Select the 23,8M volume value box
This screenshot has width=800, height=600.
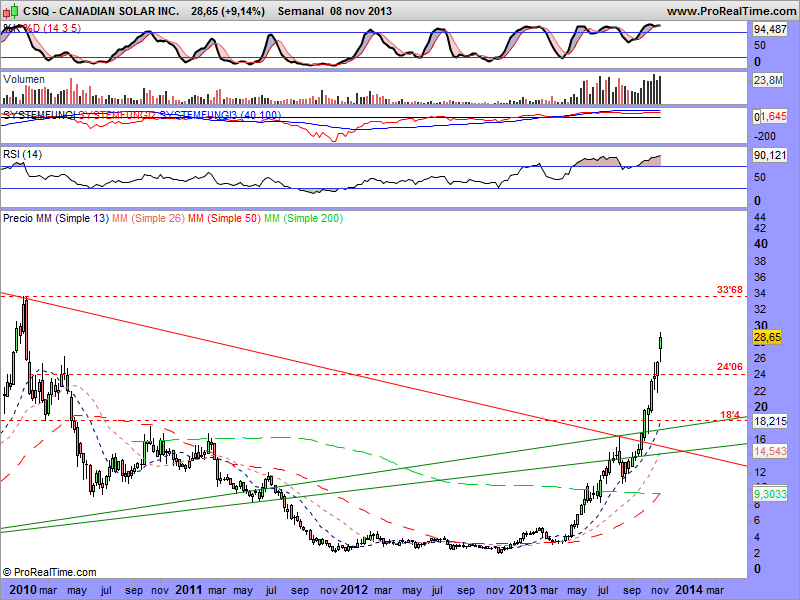[768, 80]
